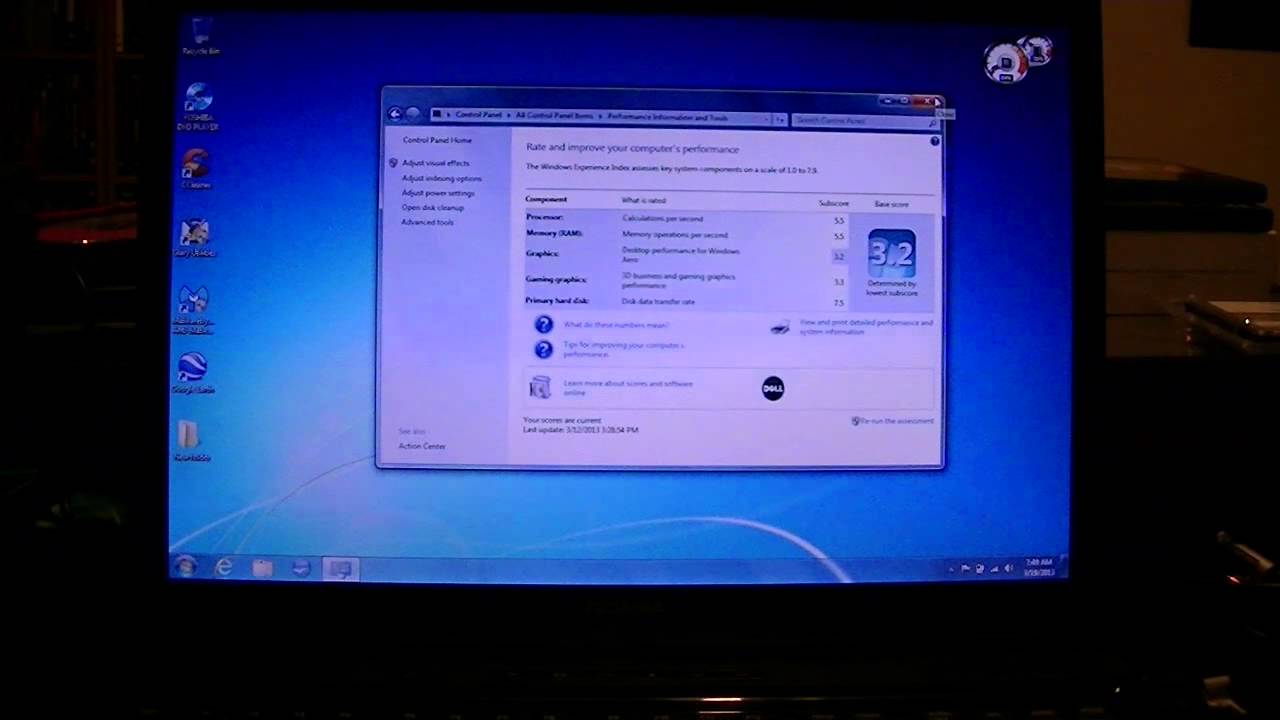The width and height of the screenshot is (1280, 720).
Task: Select the folder icon on the desktop
Action: tap(189, 440)
